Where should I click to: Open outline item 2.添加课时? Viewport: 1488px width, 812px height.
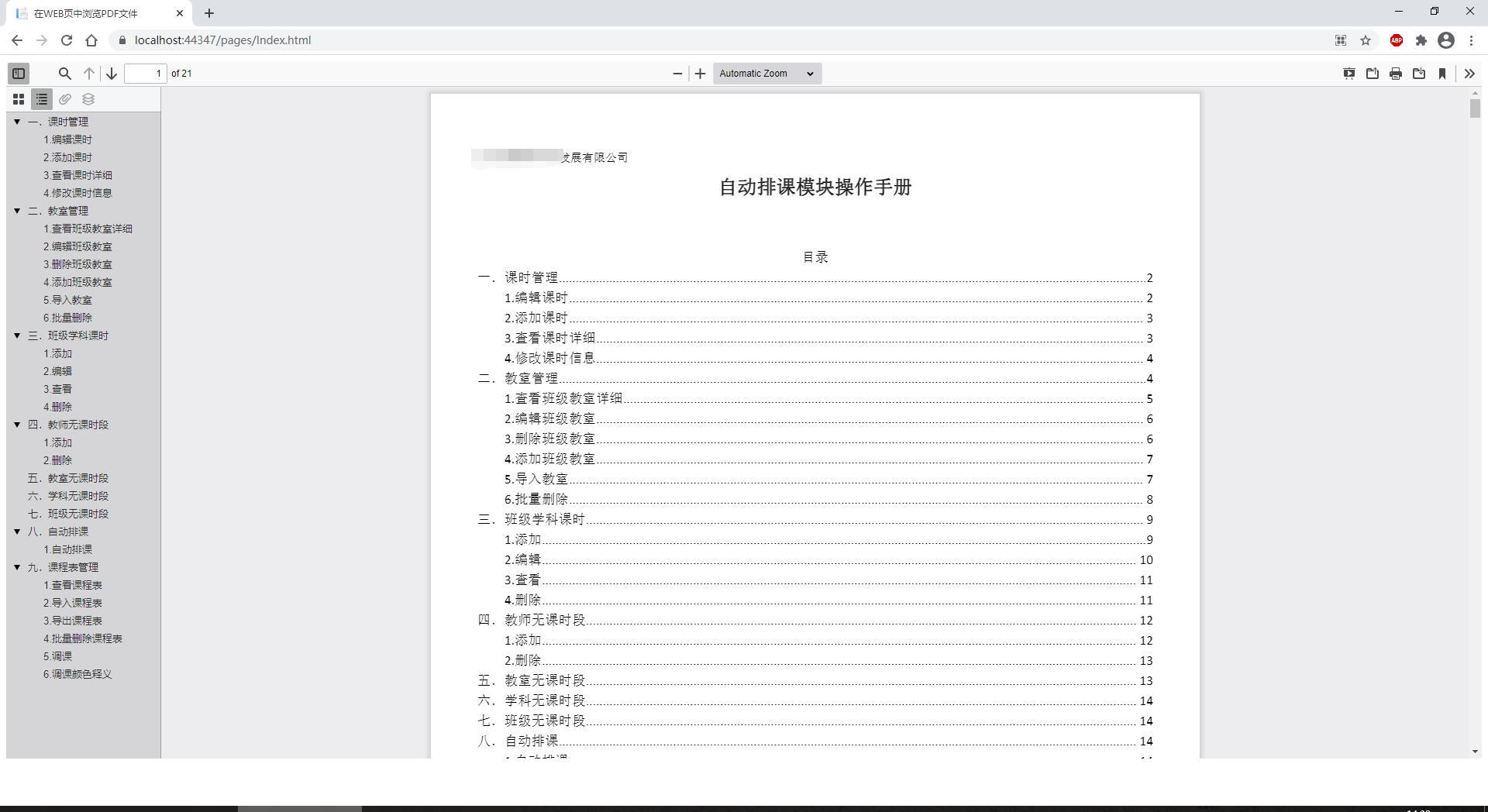tap(67, 157)
